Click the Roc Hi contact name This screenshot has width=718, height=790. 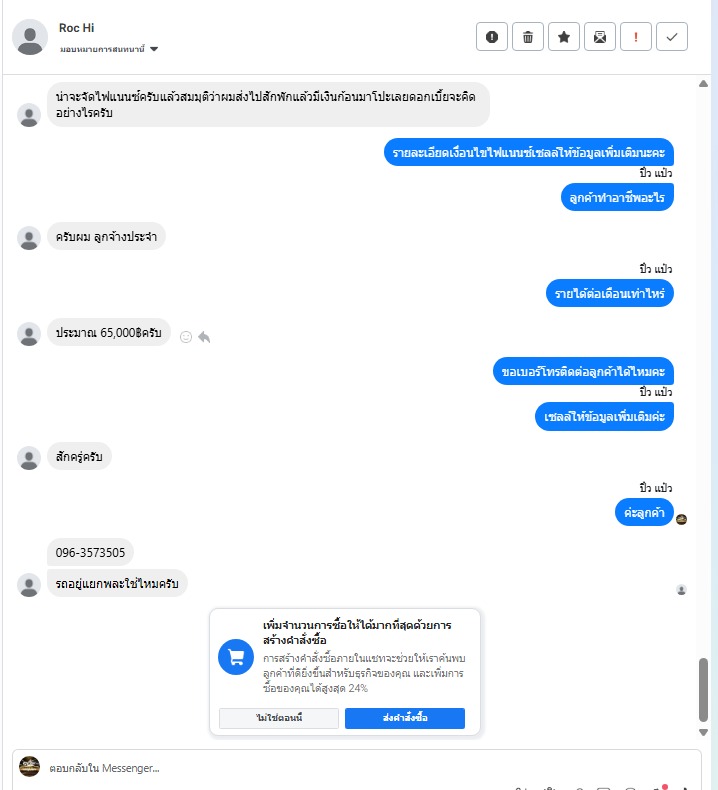[x=77, y=28]
